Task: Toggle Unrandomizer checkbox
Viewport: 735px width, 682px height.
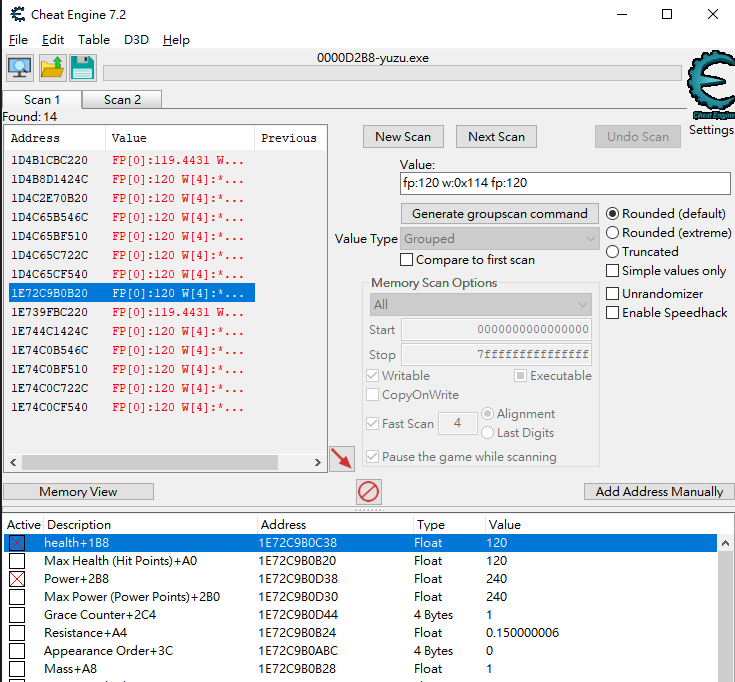Action: pyautogui.click(x=612, y=293)
